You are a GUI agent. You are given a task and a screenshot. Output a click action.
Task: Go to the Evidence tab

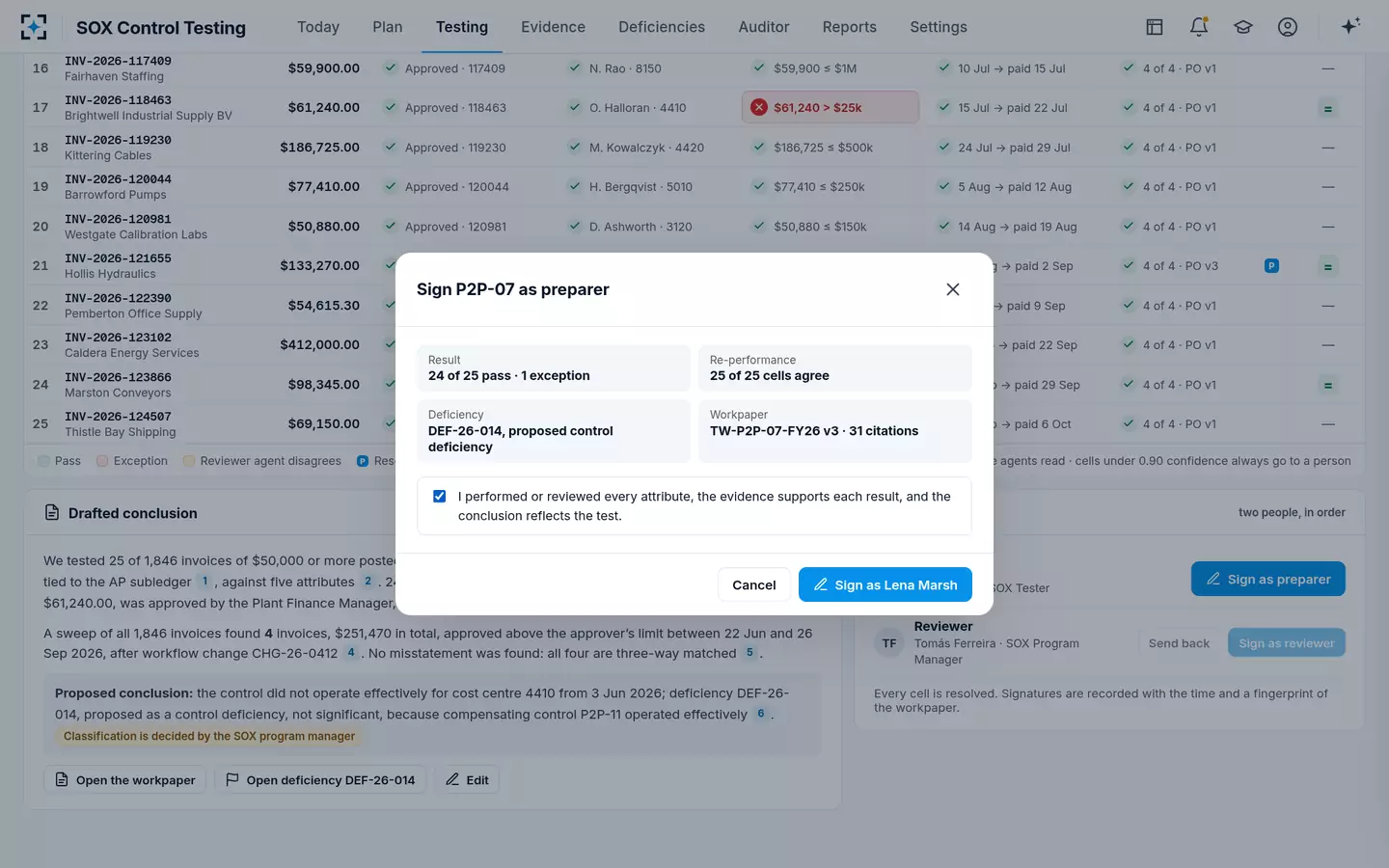553,27
